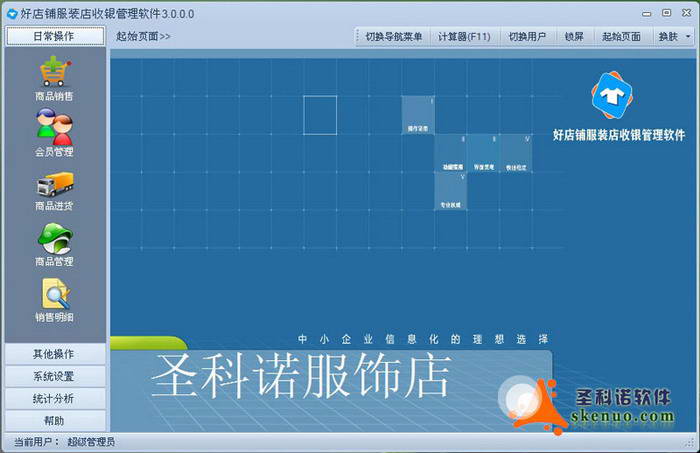Expand the 换肤 skin dropdown
This screenshot has height=453, width=700.
coord(671,36)
